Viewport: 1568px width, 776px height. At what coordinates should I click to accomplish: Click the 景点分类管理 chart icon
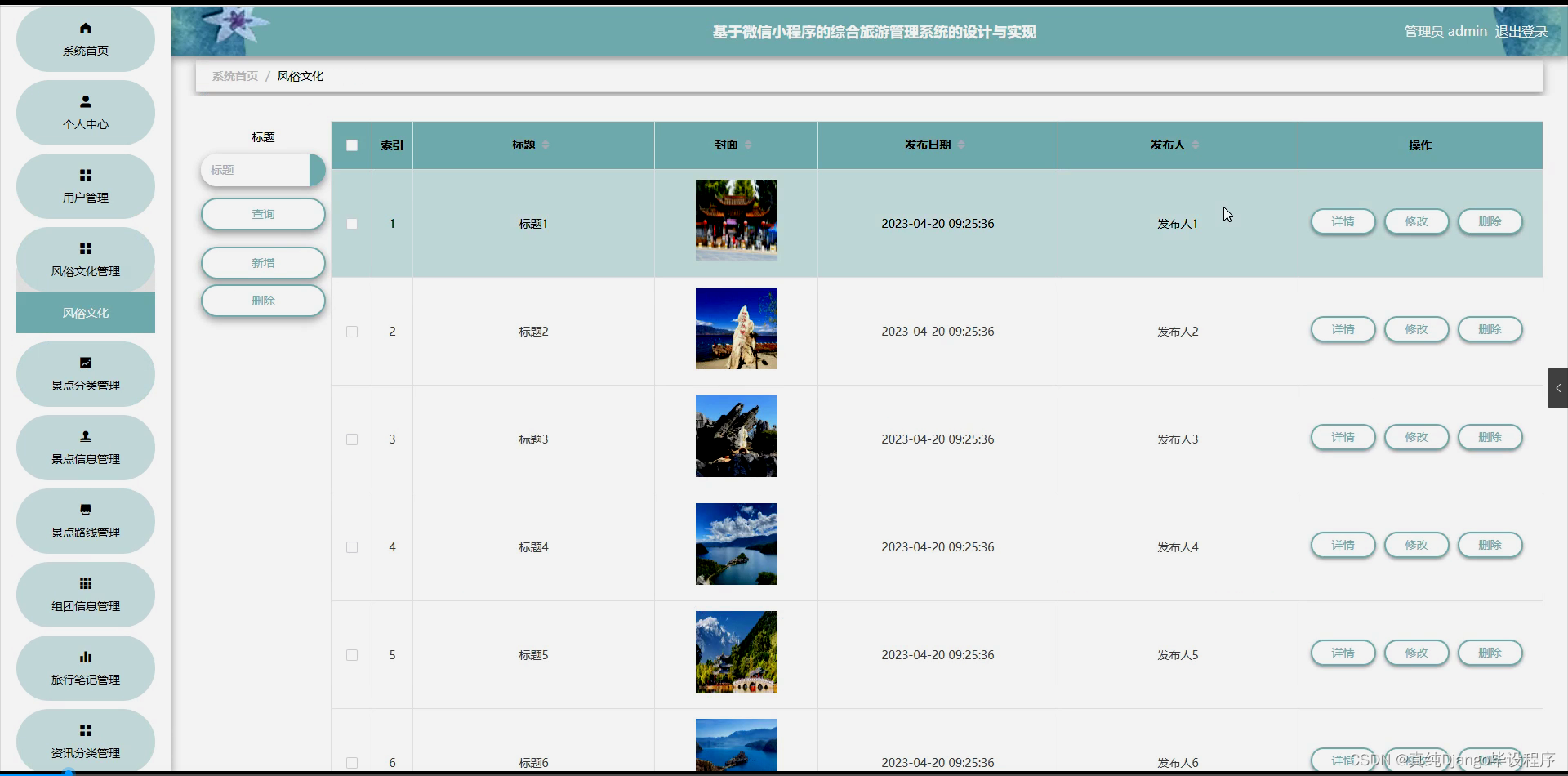85,363
